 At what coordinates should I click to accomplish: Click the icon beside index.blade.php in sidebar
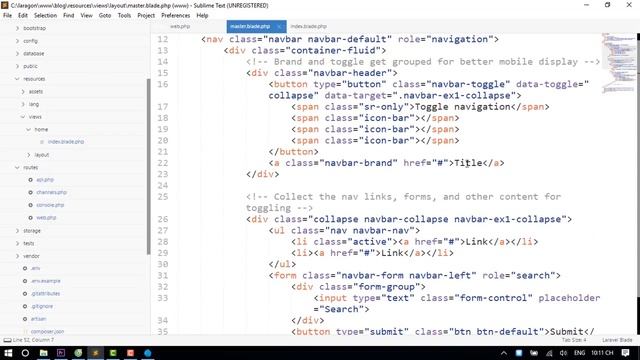pos(42,142)
